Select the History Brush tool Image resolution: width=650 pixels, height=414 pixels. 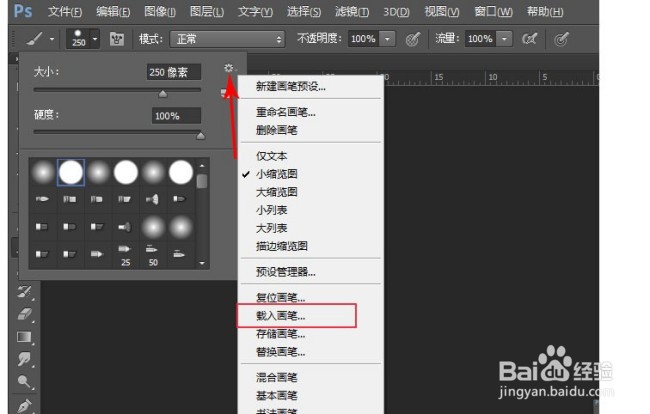[25, 292]
